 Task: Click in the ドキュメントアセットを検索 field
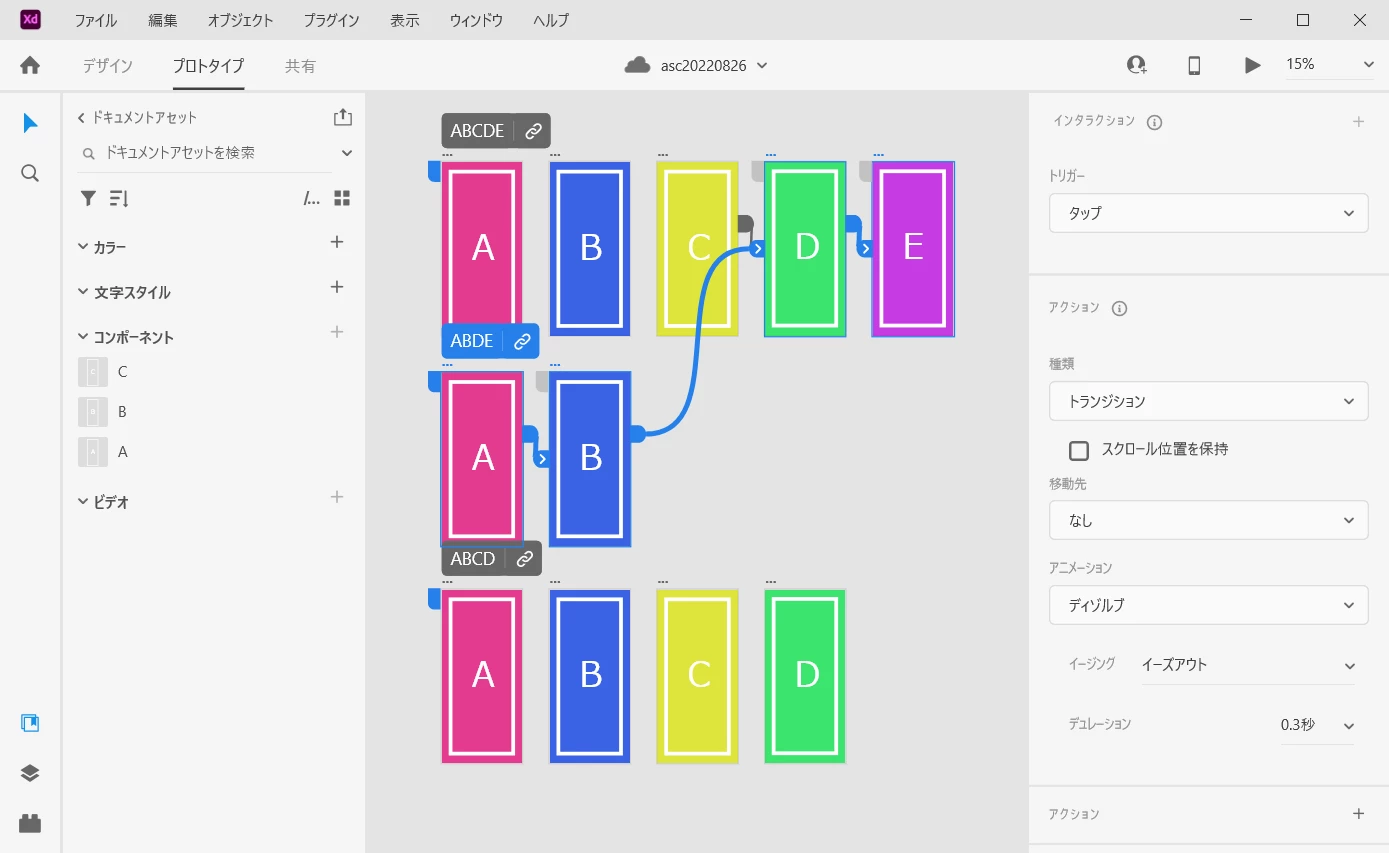click(x=205, y=153)
